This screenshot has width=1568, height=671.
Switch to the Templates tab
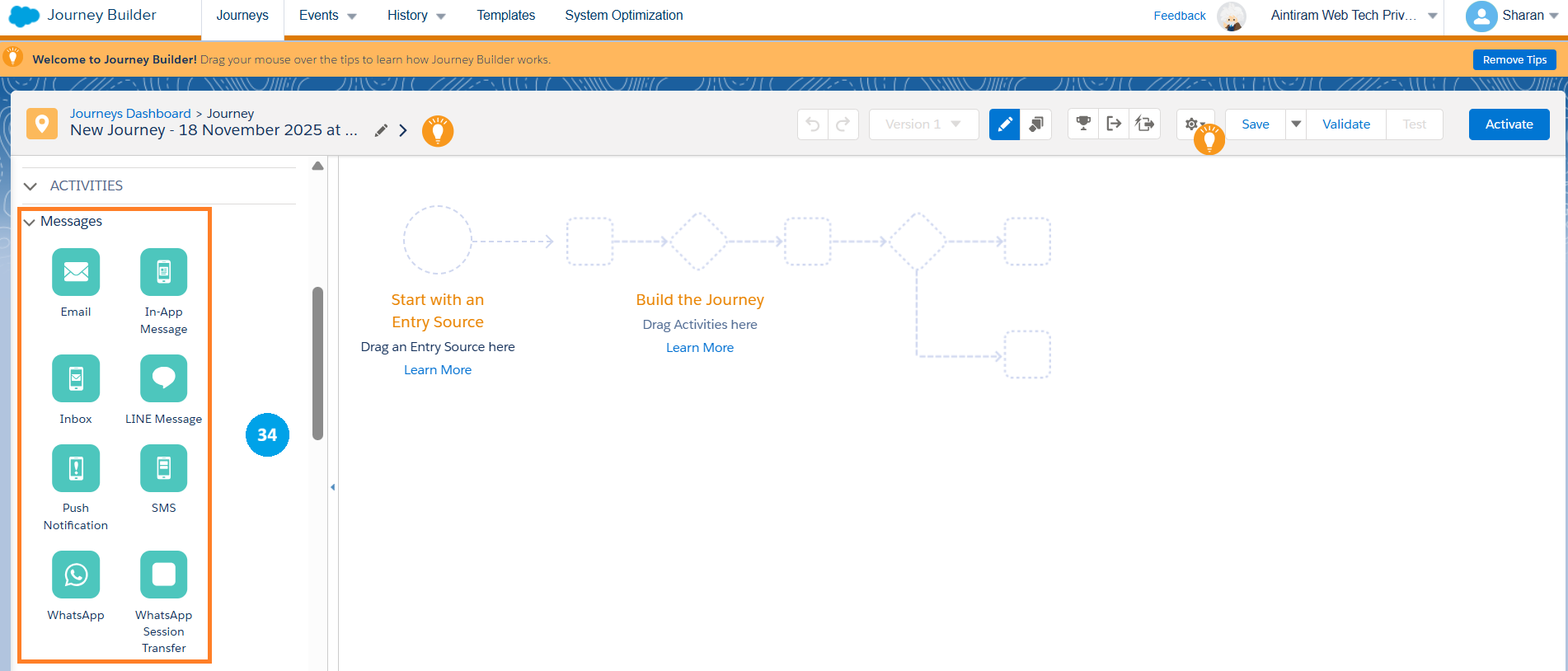click(505, 16)
